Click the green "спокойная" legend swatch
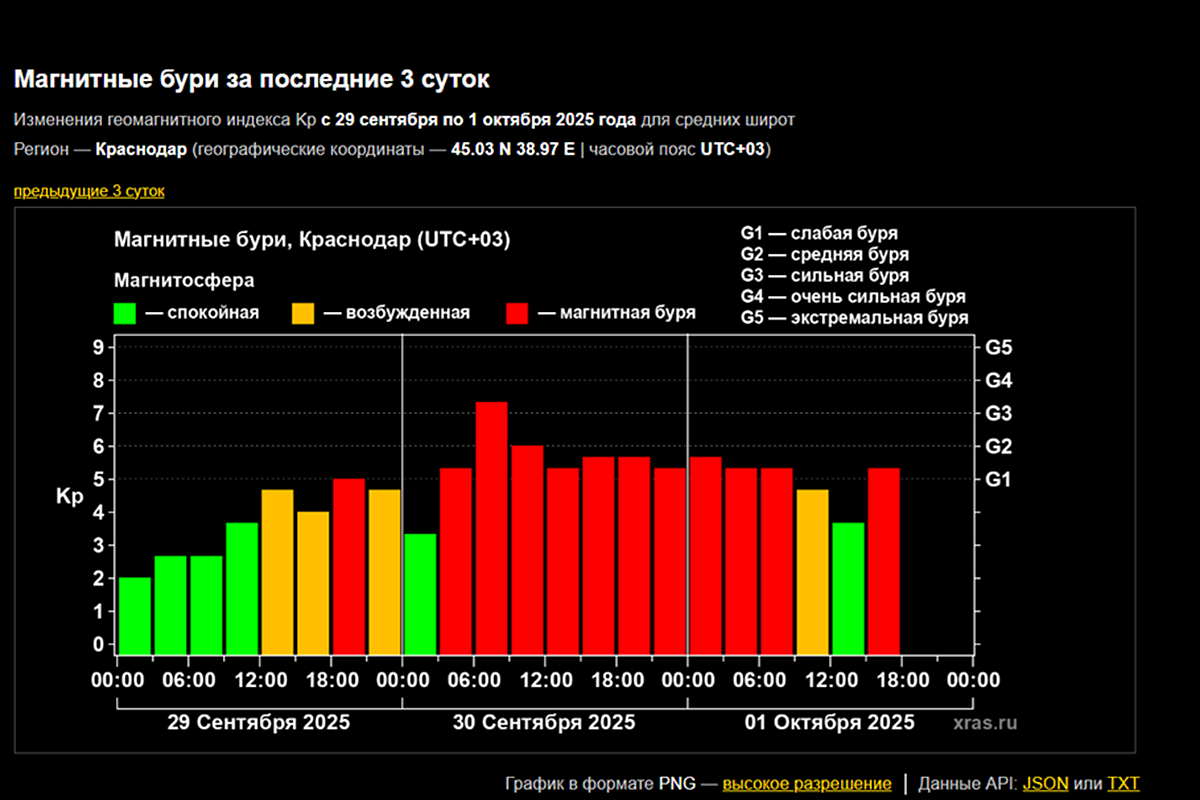This screenshot has width=1200, height=800. (125, 313)
